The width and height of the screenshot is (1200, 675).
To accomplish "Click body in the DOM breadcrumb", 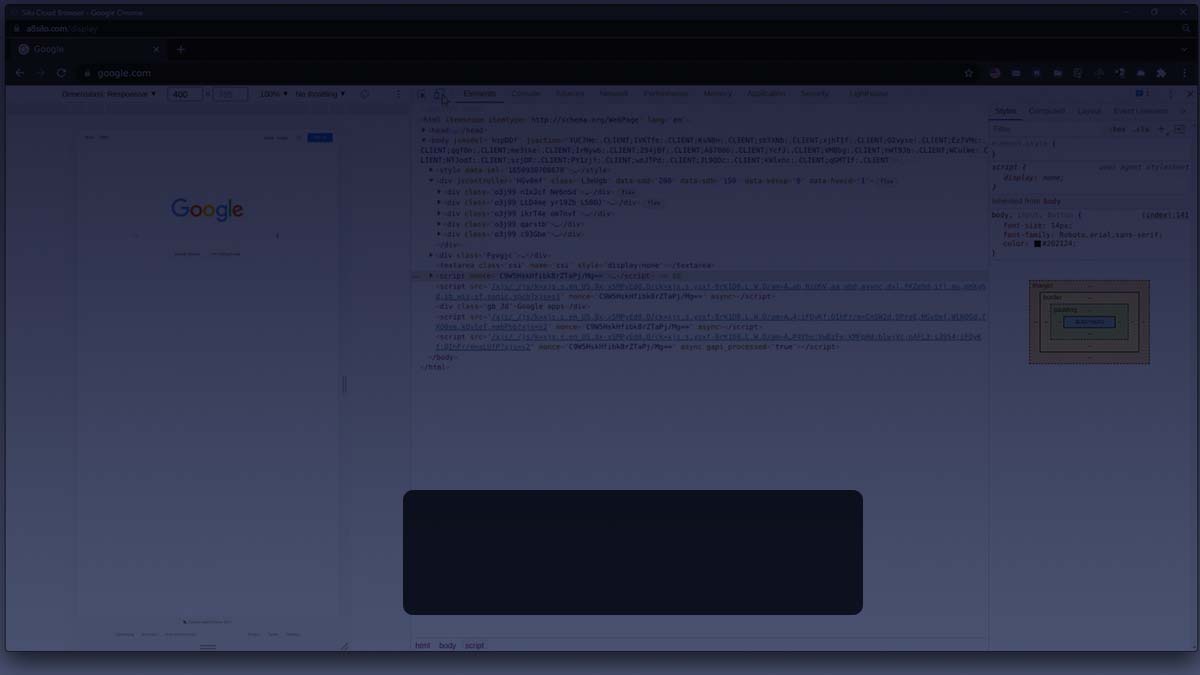I will tap(447, 646).
